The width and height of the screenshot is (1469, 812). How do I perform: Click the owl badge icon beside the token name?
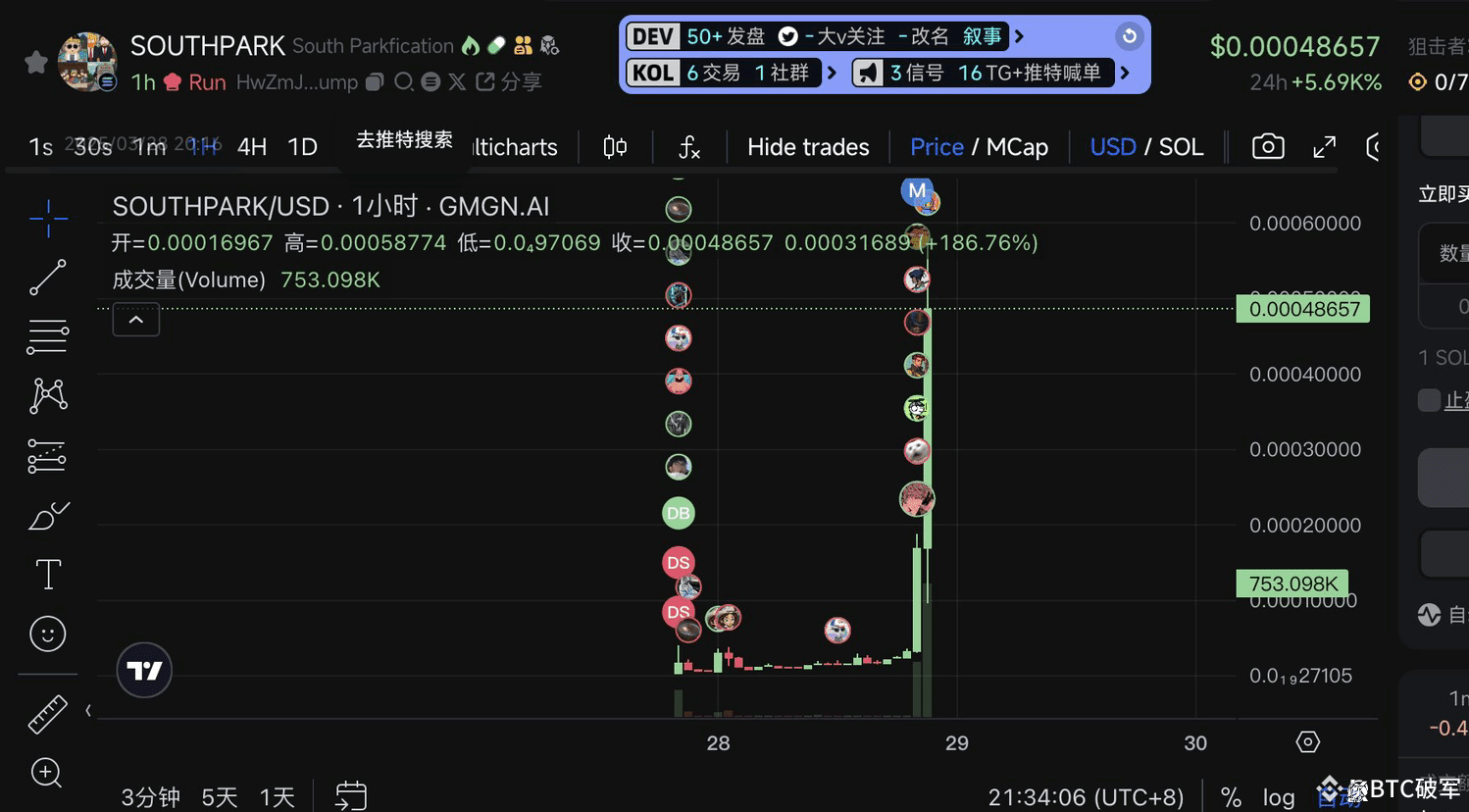point(549,46)
